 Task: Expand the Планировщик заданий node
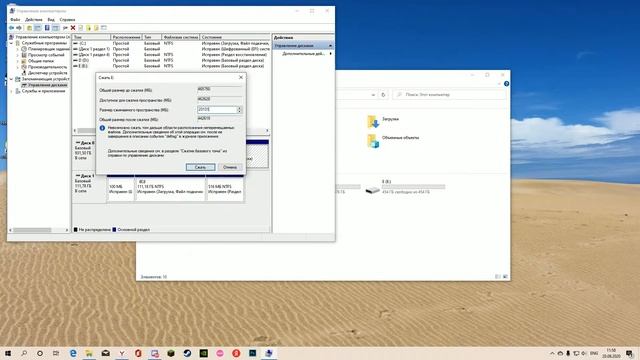18,49
